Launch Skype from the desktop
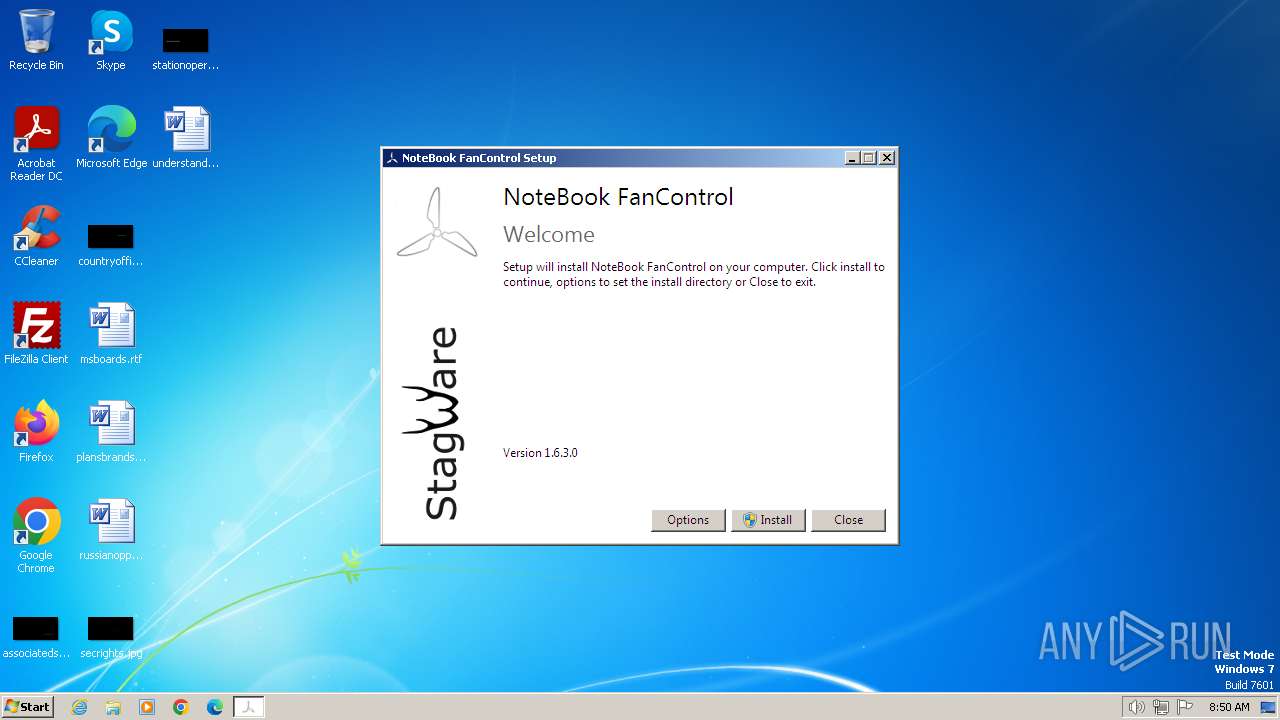Screen dimensions: 1280x720 tap(111, 40)
